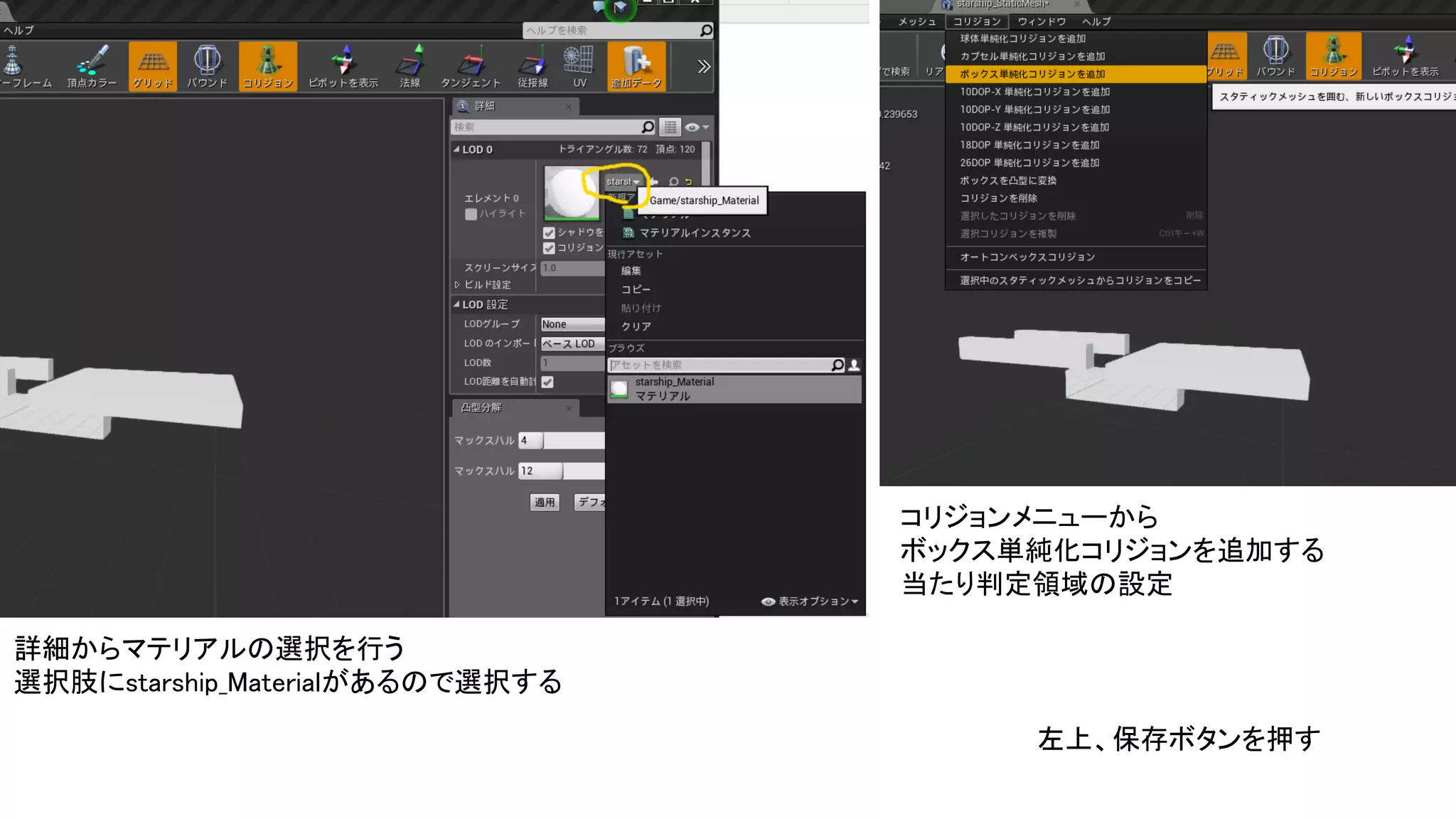Choose オートコンベックスコリジョン from the menu
Screen dimensions: 1456x819
(x=1076, y=257)
